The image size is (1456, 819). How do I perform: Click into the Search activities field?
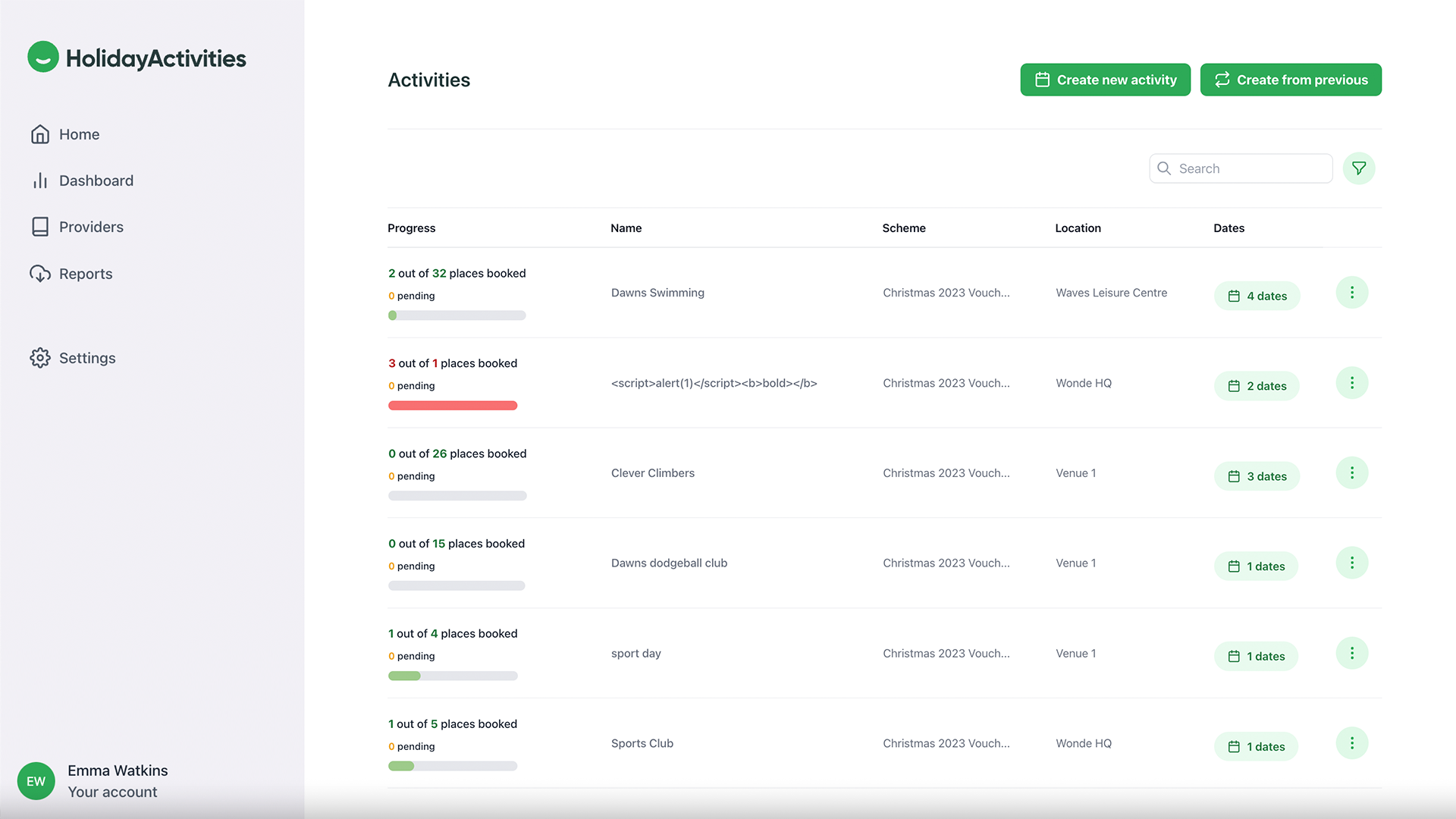pos(1250,168)
